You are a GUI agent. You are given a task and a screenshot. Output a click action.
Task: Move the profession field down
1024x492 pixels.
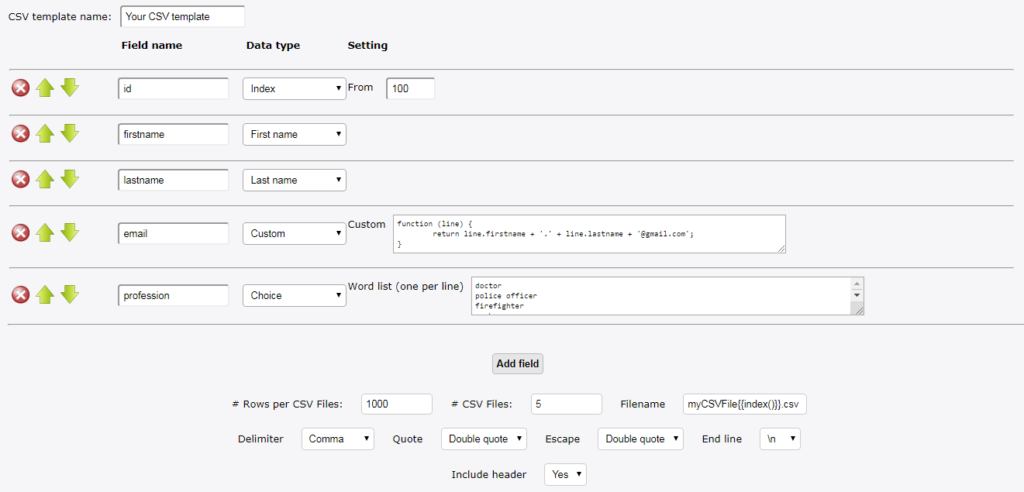click(x=69, y=295)
